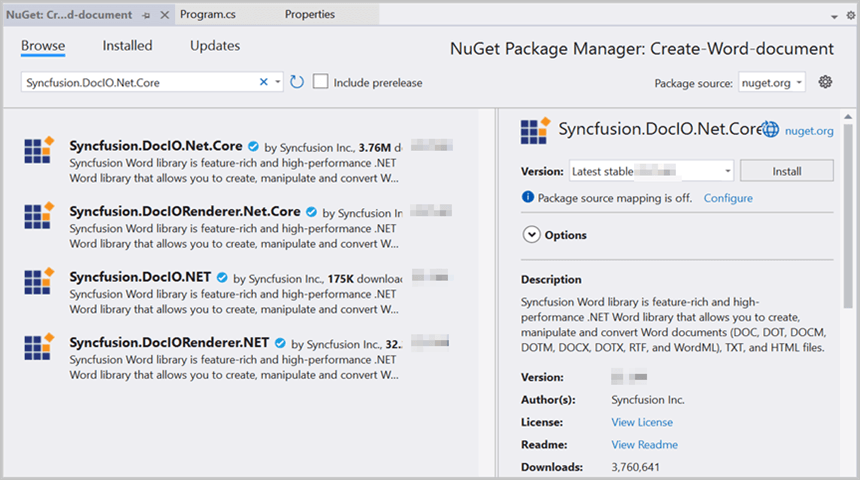Click the Downloads value 3,760,641
Screen dimensions: 860x480
(x=635, y=467)
